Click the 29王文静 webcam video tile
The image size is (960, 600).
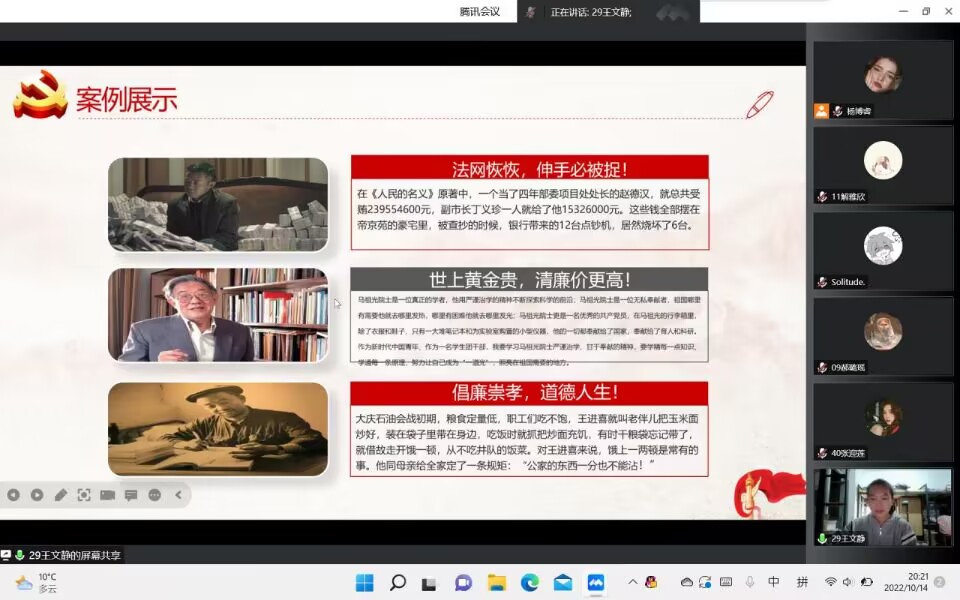[882, 507]
